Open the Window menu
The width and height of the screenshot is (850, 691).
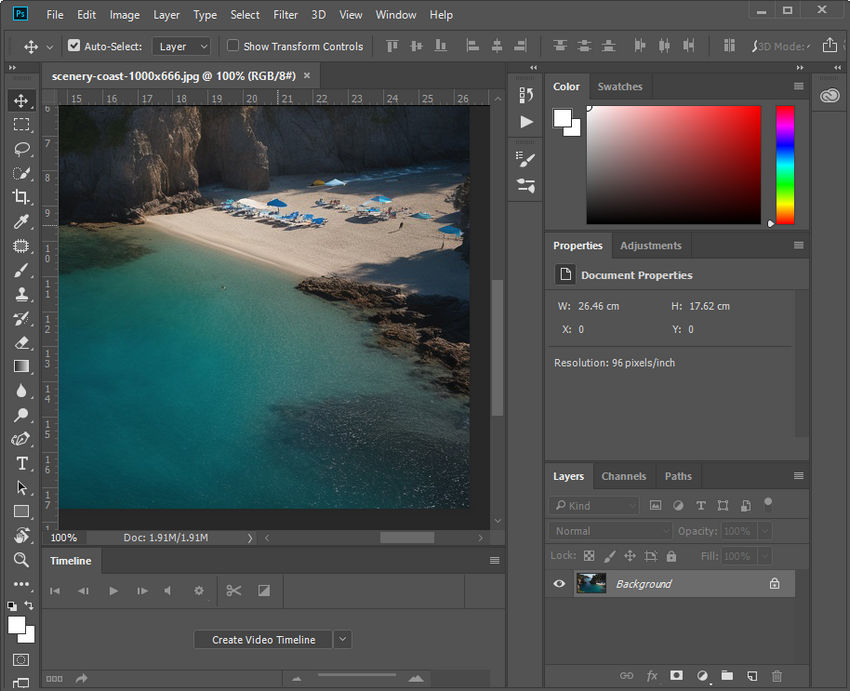pos(396,15)
